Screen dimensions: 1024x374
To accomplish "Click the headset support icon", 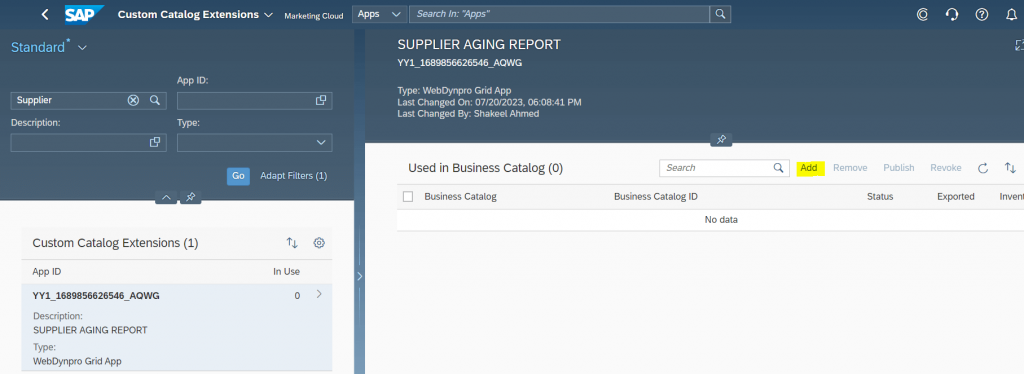I will click(952, 14).
